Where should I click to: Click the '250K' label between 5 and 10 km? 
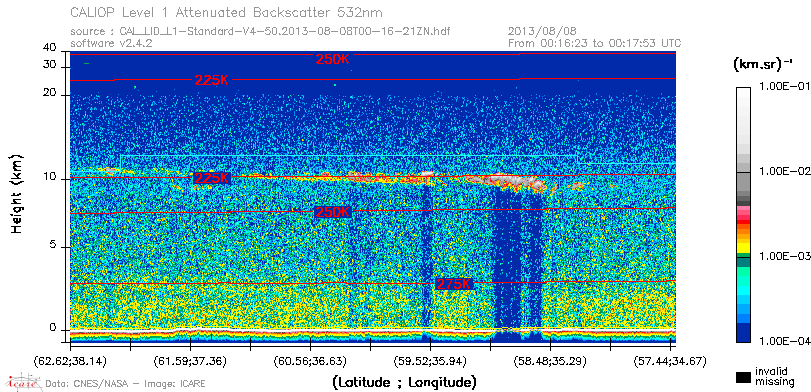(x=333, y=212)
